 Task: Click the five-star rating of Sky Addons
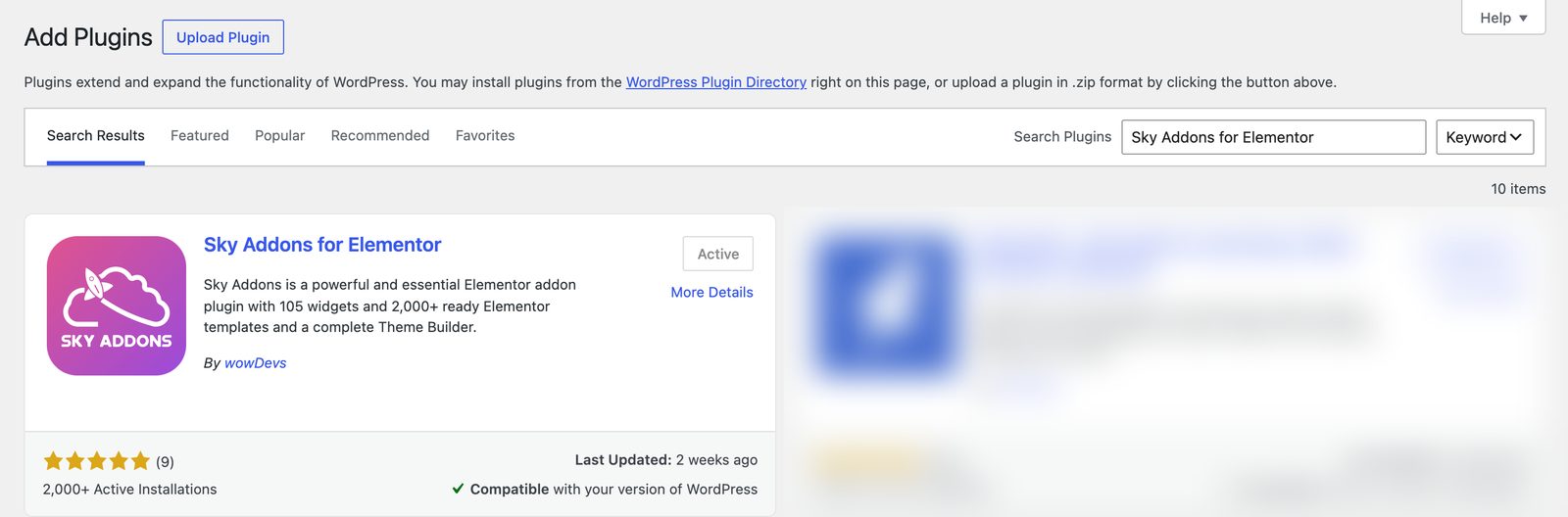pos(96,461)
